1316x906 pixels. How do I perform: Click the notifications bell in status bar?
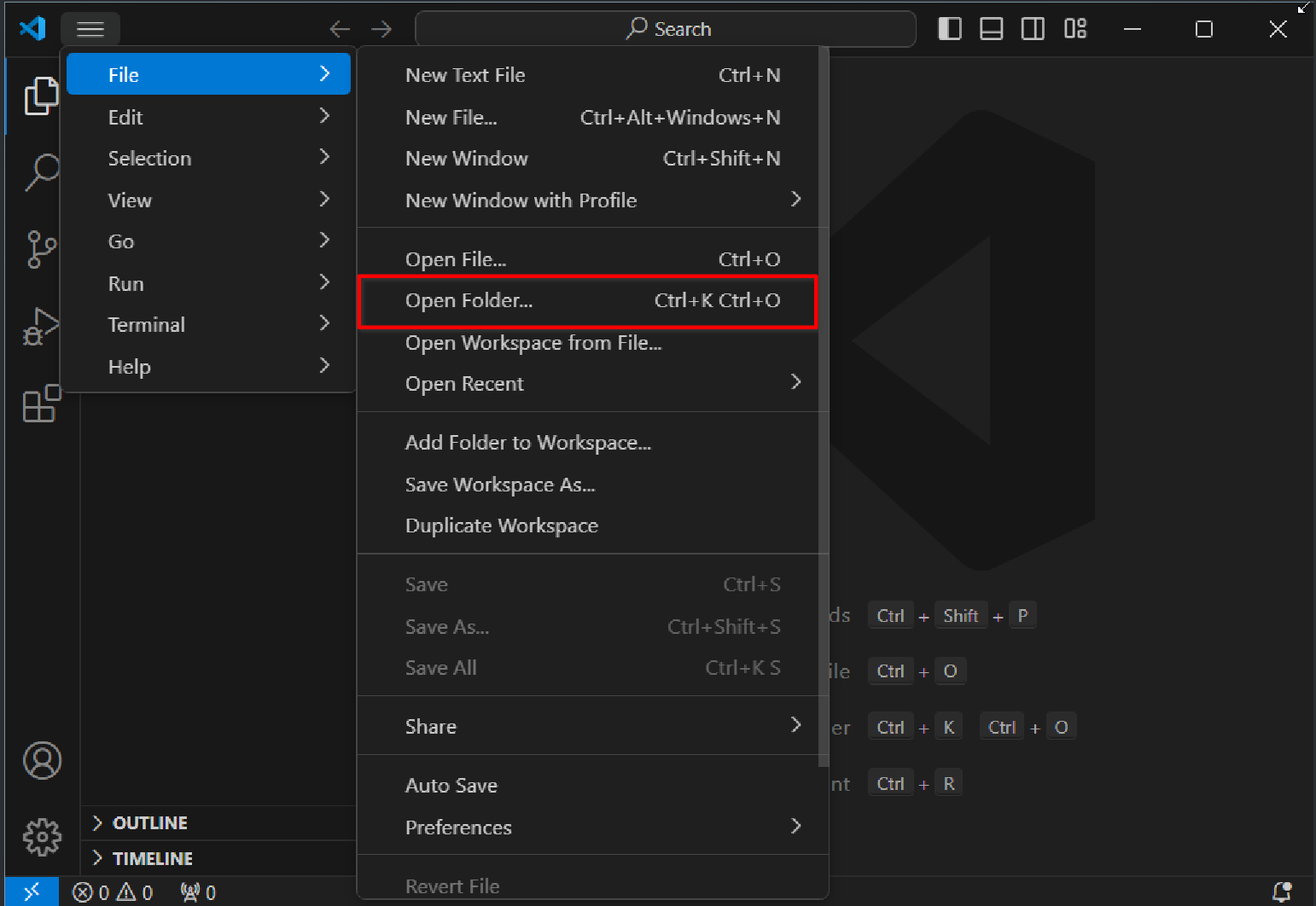[x=1281, y=891]
